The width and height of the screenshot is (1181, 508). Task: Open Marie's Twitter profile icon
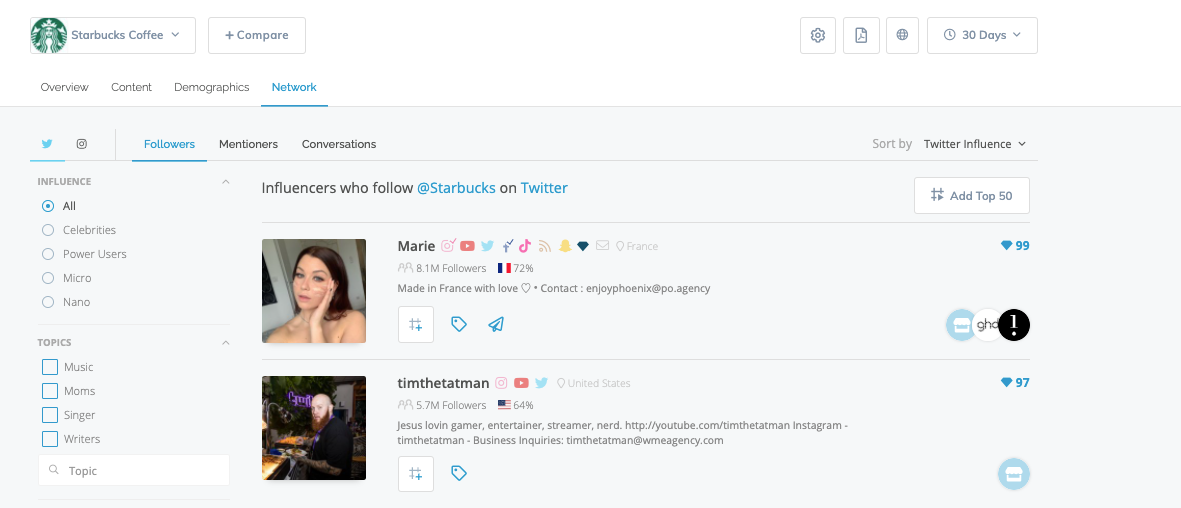(x=487, y=246)
